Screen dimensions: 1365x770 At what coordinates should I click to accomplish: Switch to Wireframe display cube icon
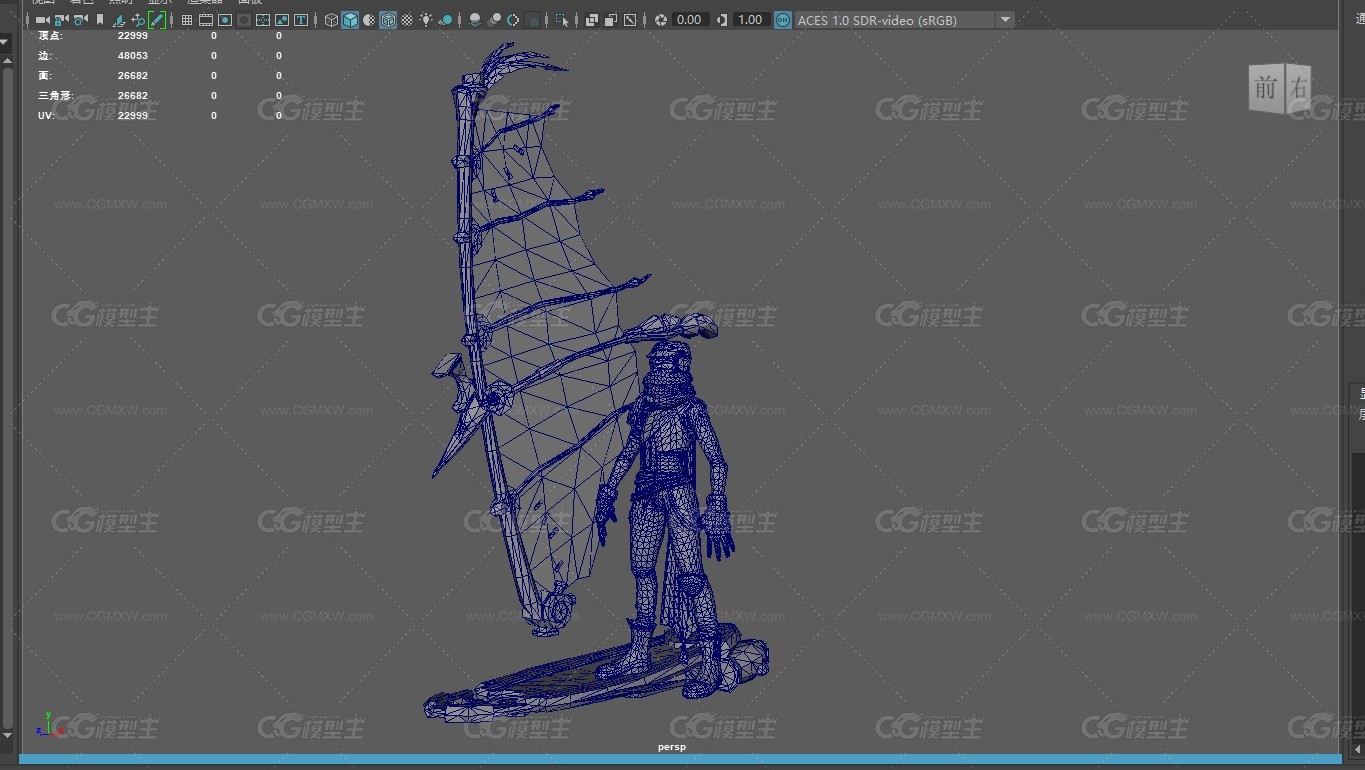[331, 20]
